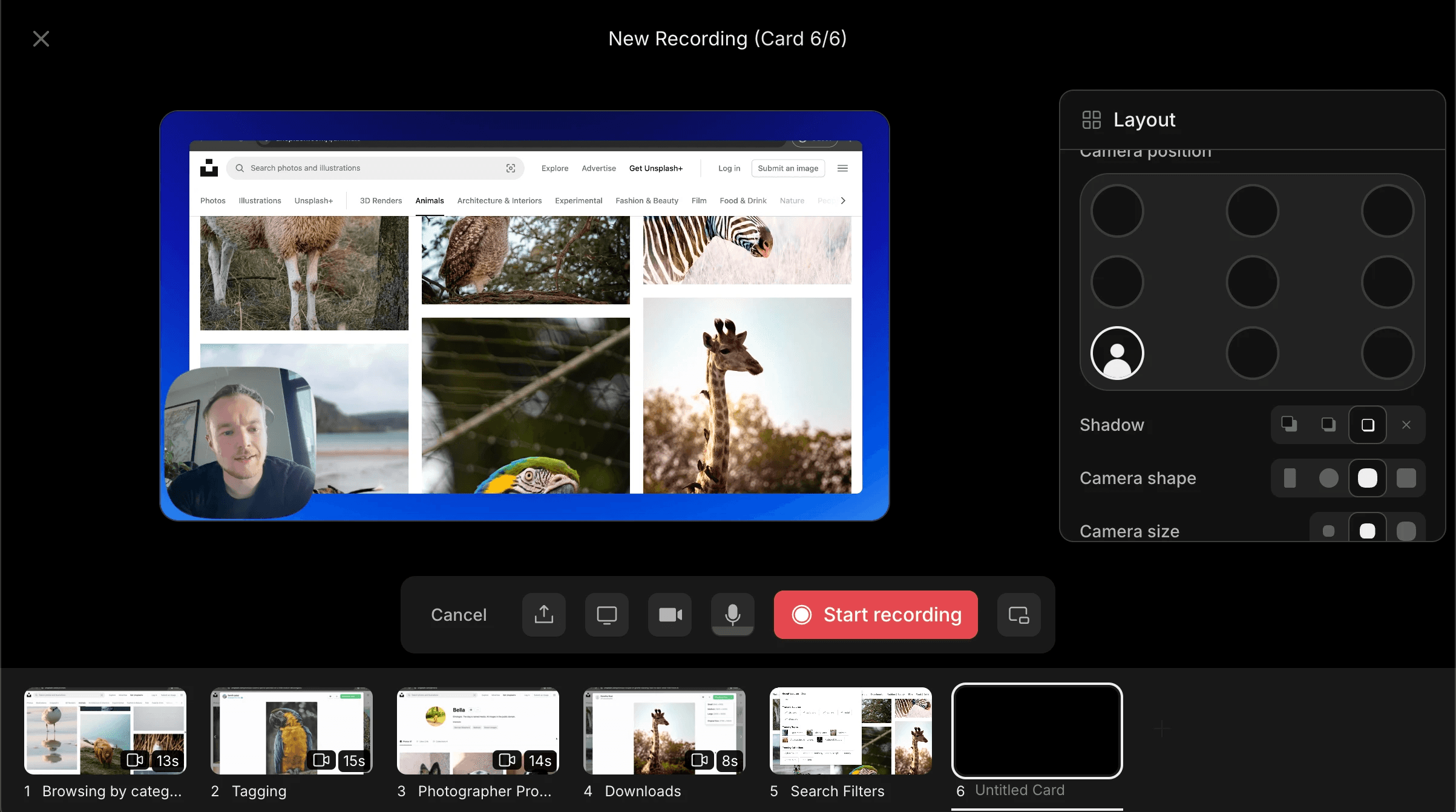The width and height of the screenshot is (1456, 812).
Task: Toggle the camera video icon
Action: 669,615
